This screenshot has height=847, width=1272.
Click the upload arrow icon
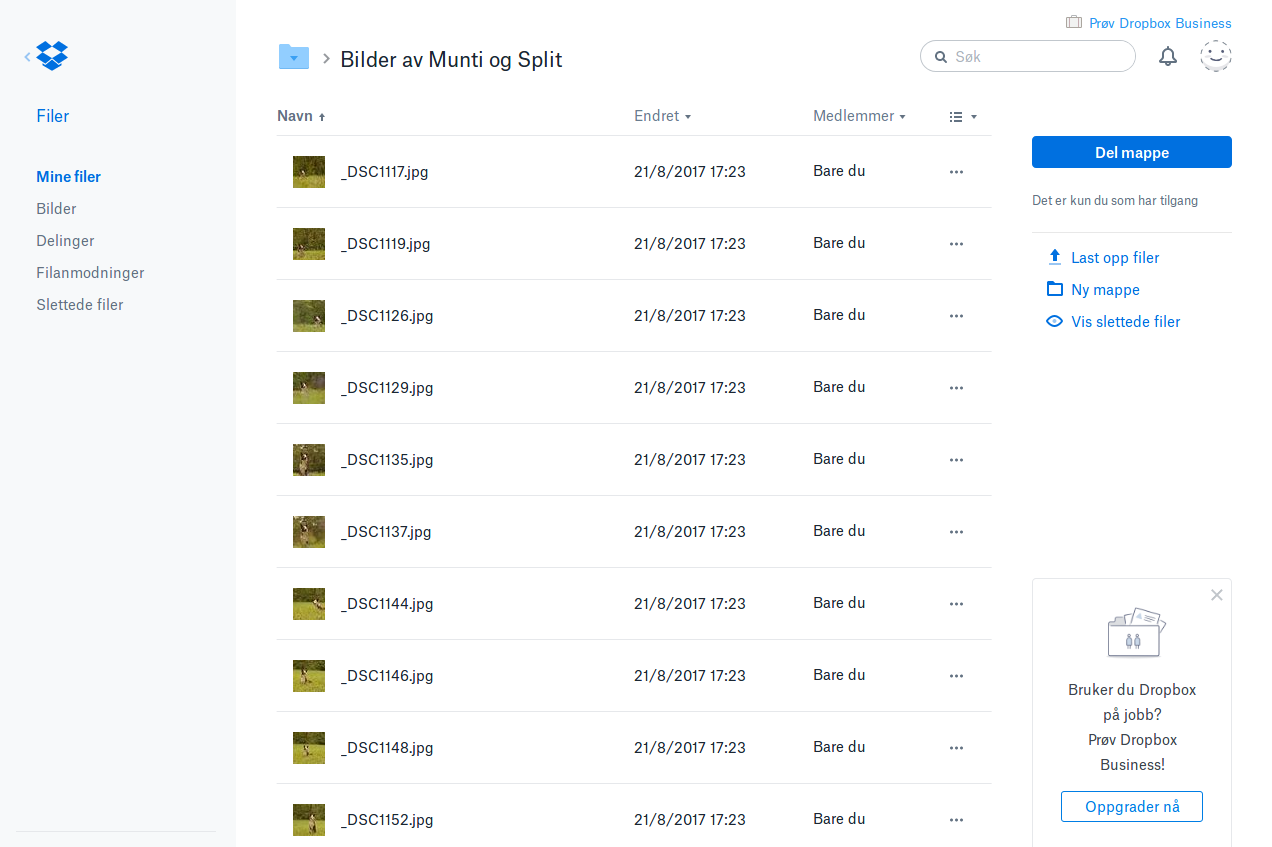point(1054,257)
